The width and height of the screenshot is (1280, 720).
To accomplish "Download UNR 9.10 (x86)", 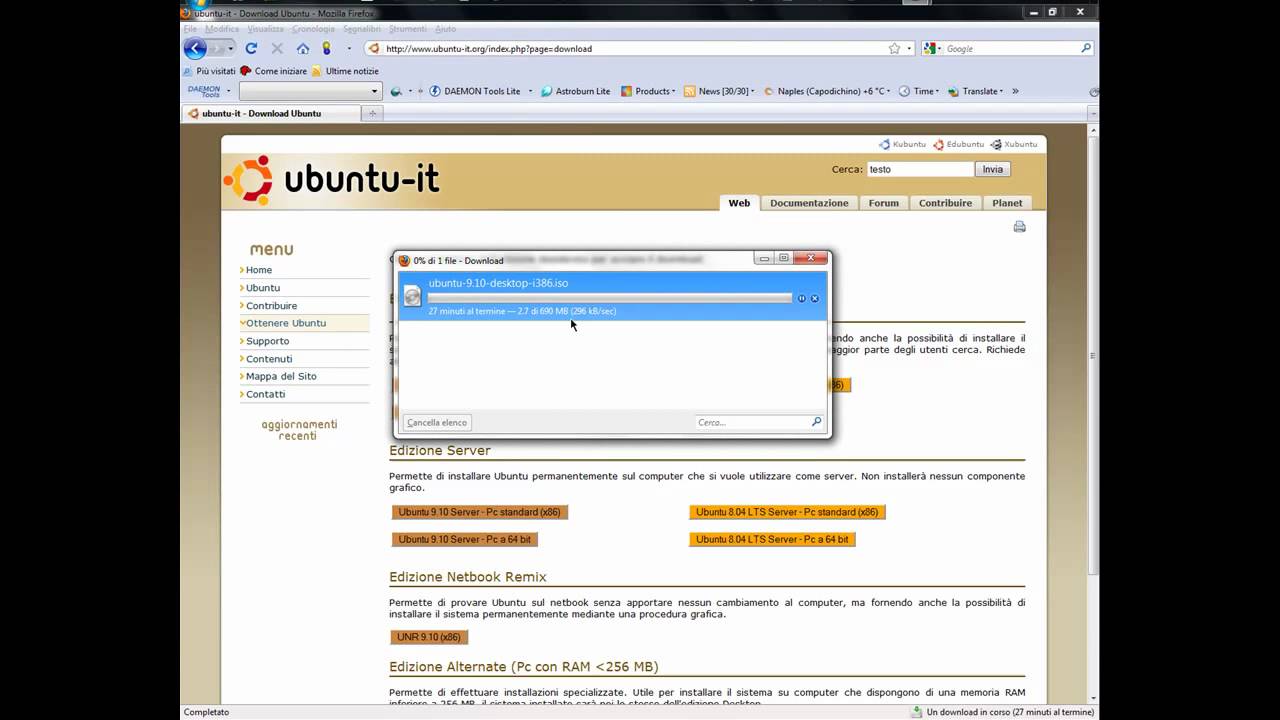I will [429, 637].
